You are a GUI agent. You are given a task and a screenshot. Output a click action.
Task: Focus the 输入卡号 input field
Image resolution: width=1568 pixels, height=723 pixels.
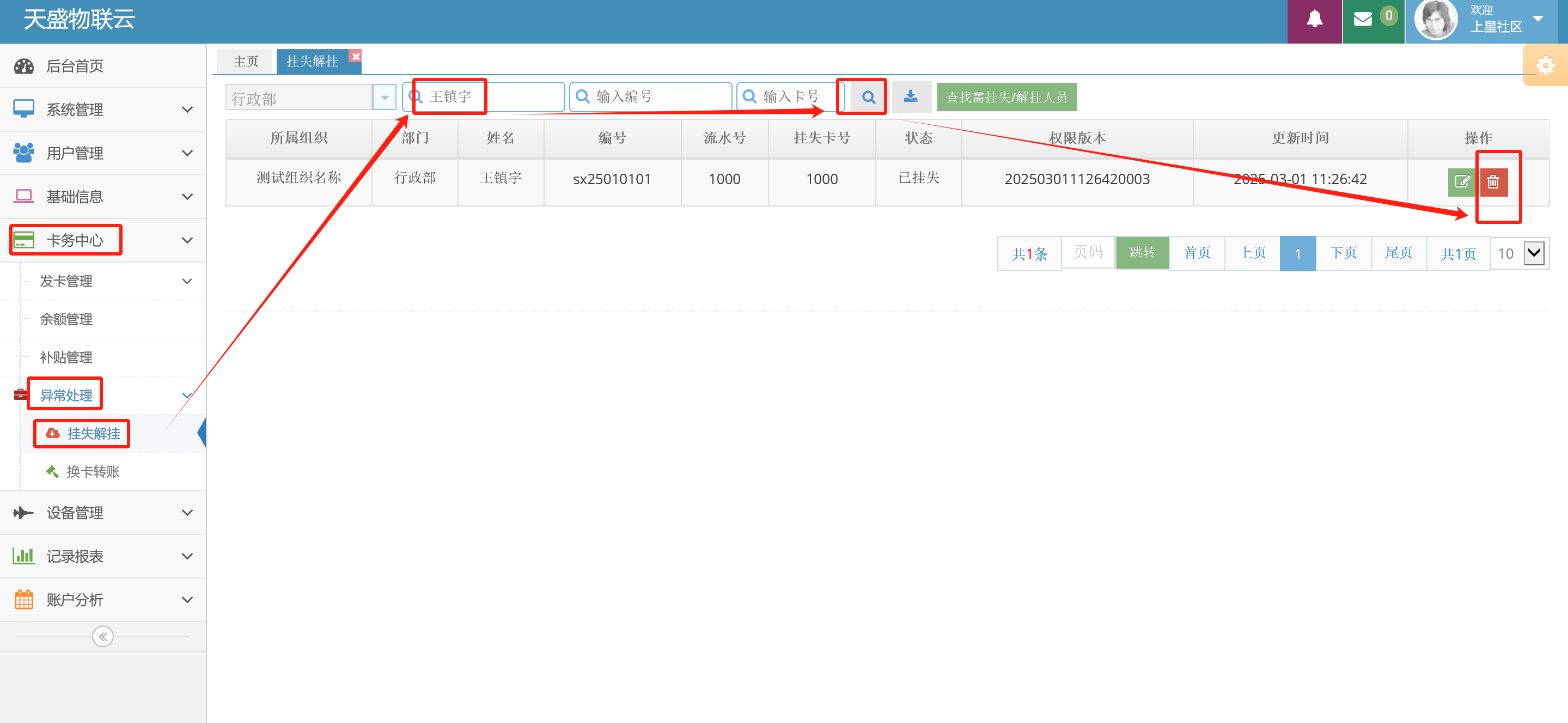pos(790,97)
